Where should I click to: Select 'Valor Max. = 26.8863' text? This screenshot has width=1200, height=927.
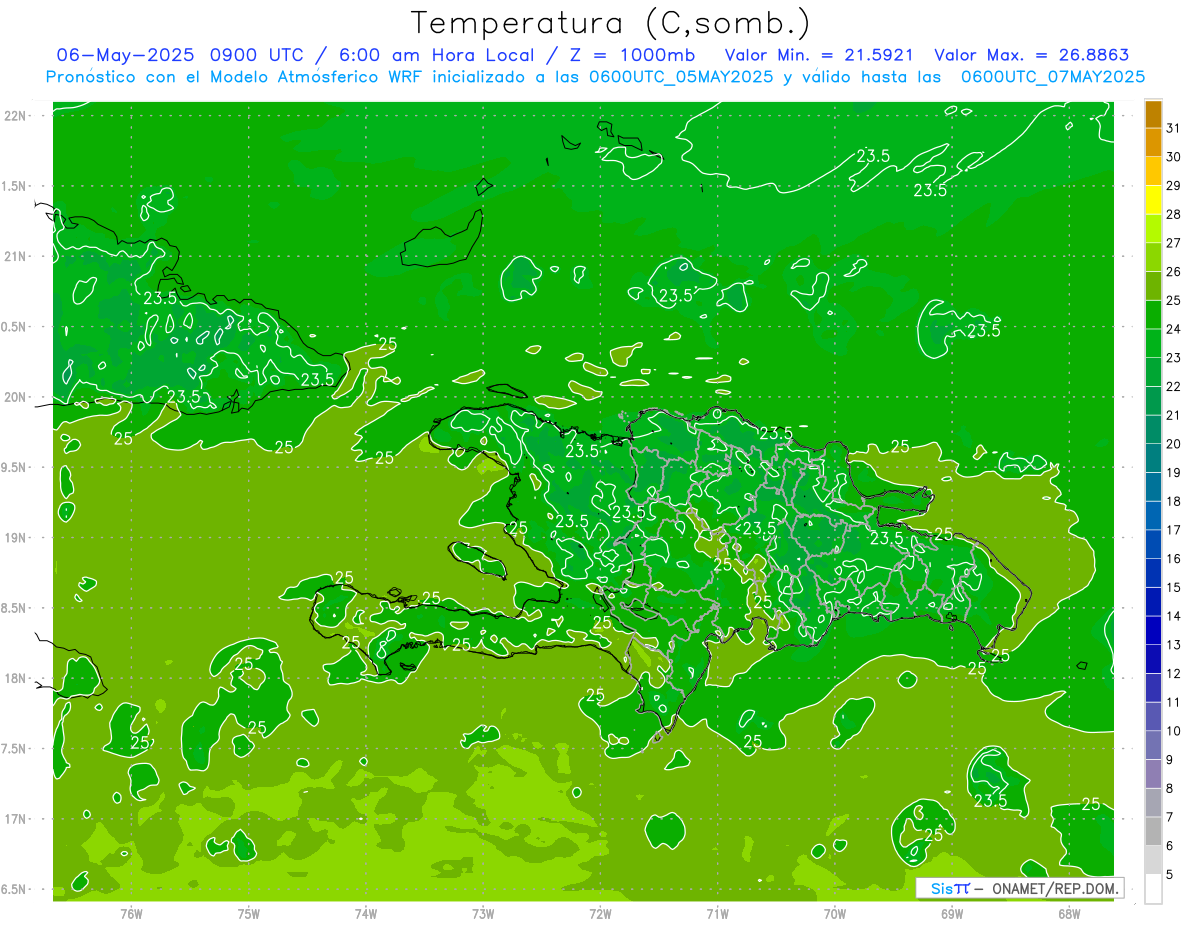1032,55
